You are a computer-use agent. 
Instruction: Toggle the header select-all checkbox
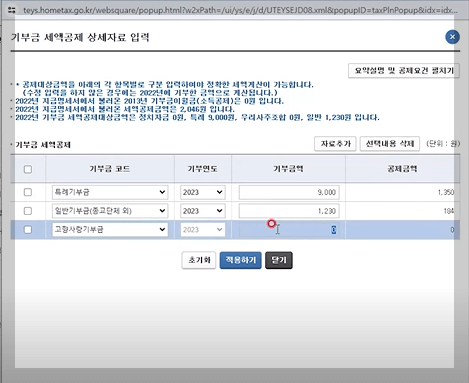click(28, 169)
